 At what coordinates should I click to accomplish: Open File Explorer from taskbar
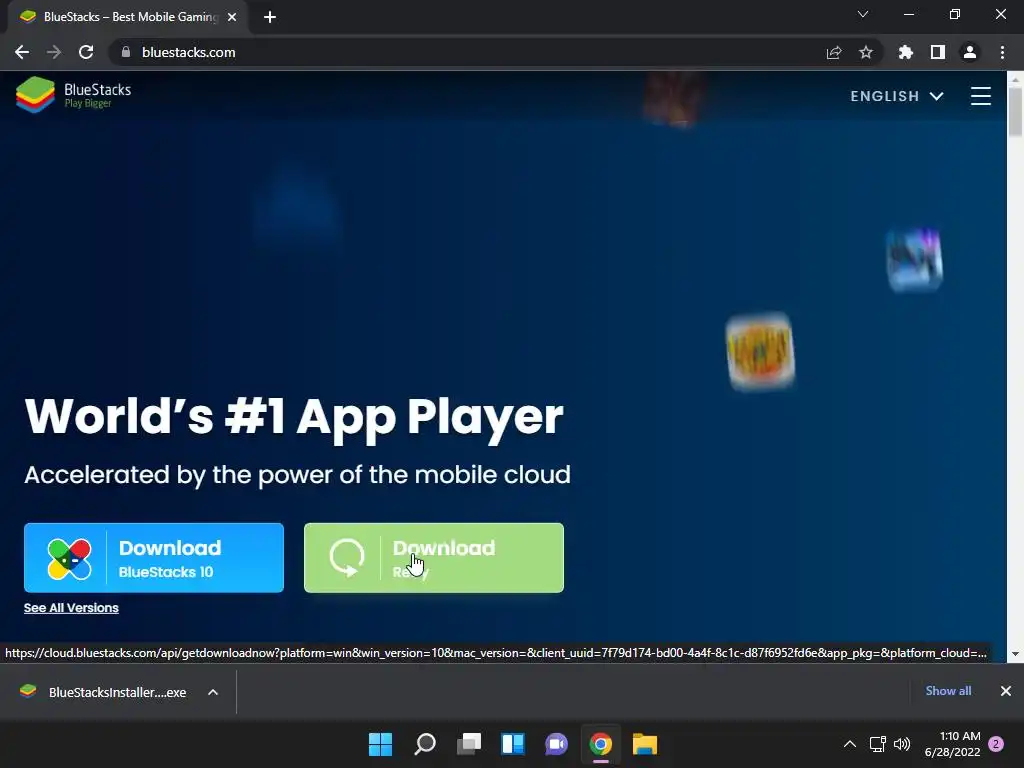click(x=645, y=744)
